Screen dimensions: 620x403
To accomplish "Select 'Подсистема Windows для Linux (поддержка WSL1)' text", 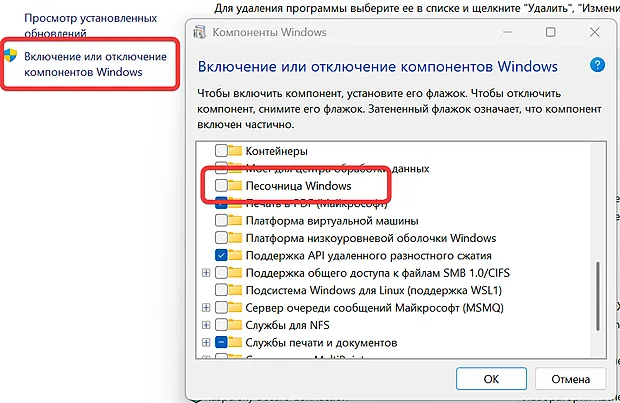I will (x=374, y=290).
